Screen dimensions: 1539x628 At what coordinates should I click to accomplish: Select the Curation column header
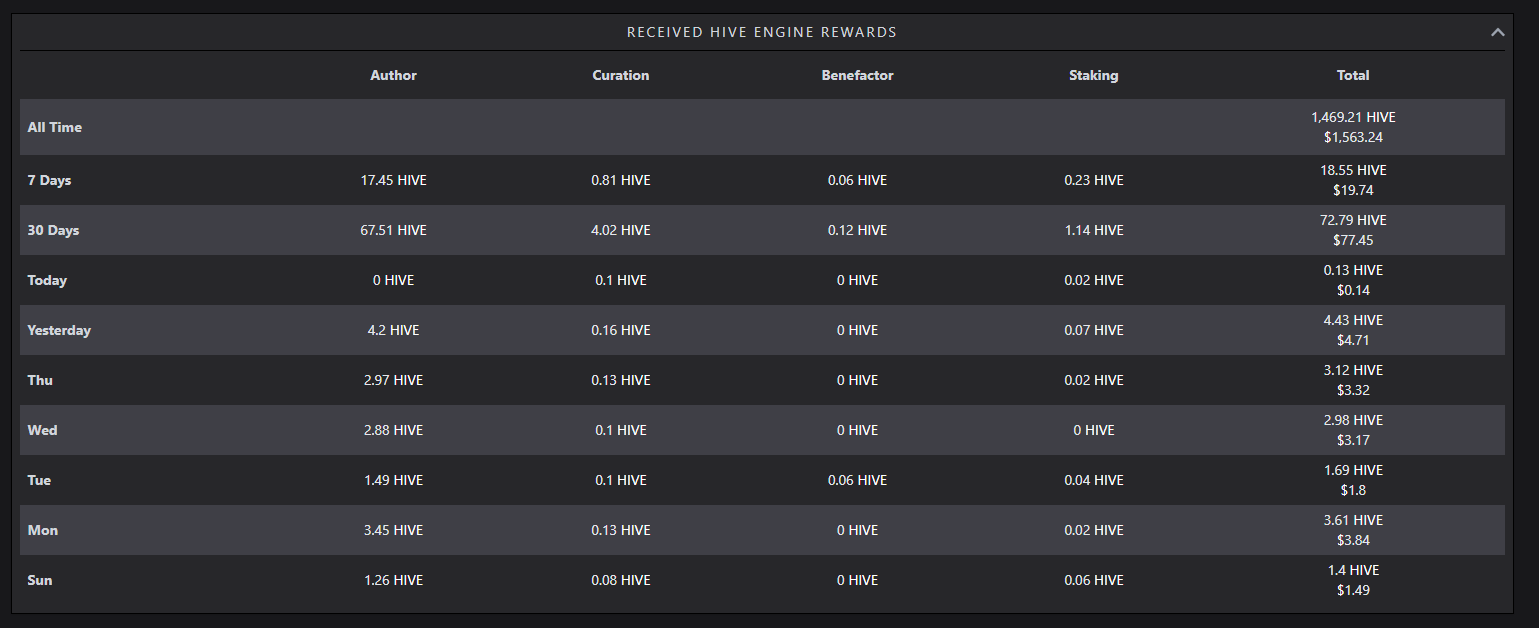[621, 75]
